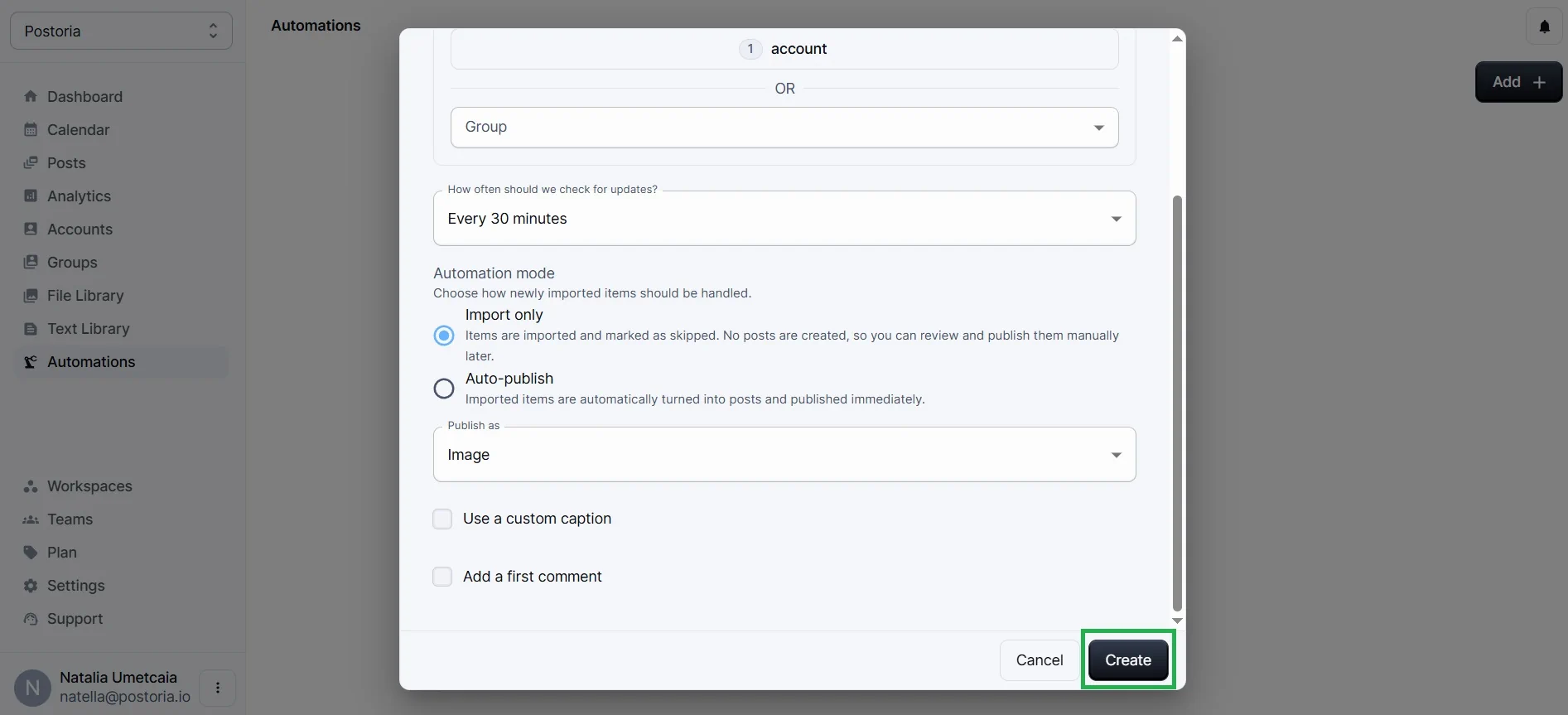1568x715 pixels.
Task: Open the Publish as dropdown
Action: tap(784, 454)
